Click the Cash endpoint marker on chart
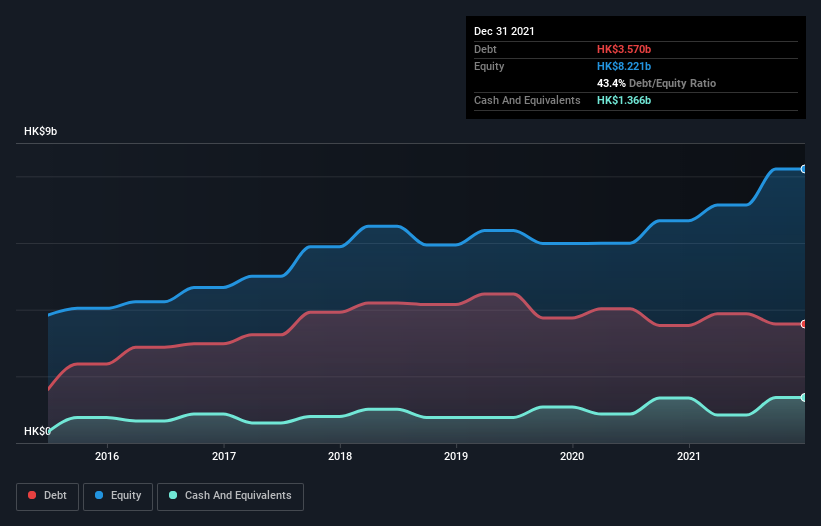The width and height of the screenshot is (821, 526). [x=804, y=397]
